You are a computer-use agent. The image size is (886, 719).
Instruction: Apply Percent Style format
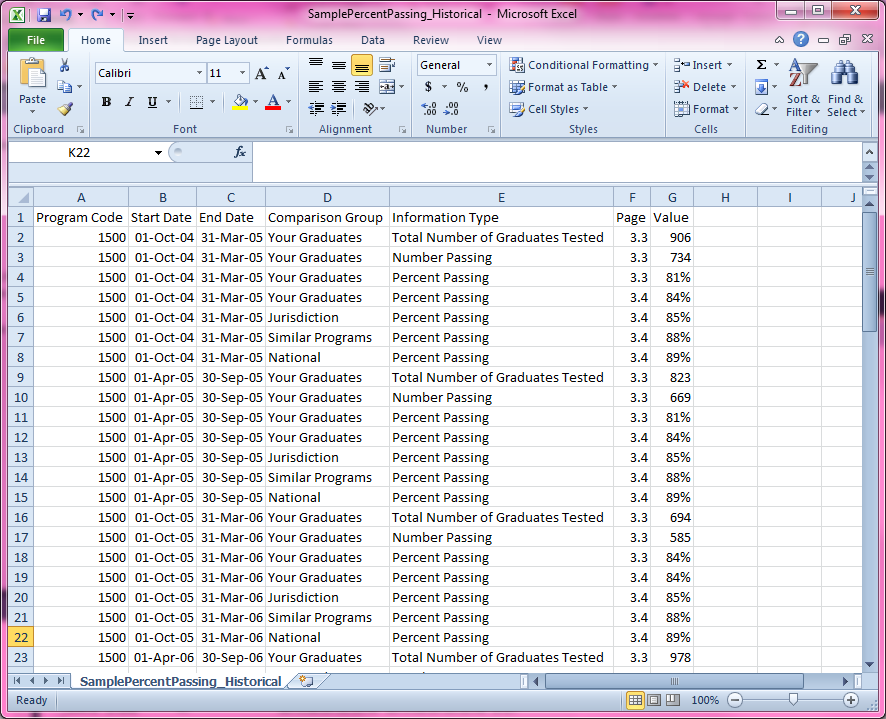[462, 86]
